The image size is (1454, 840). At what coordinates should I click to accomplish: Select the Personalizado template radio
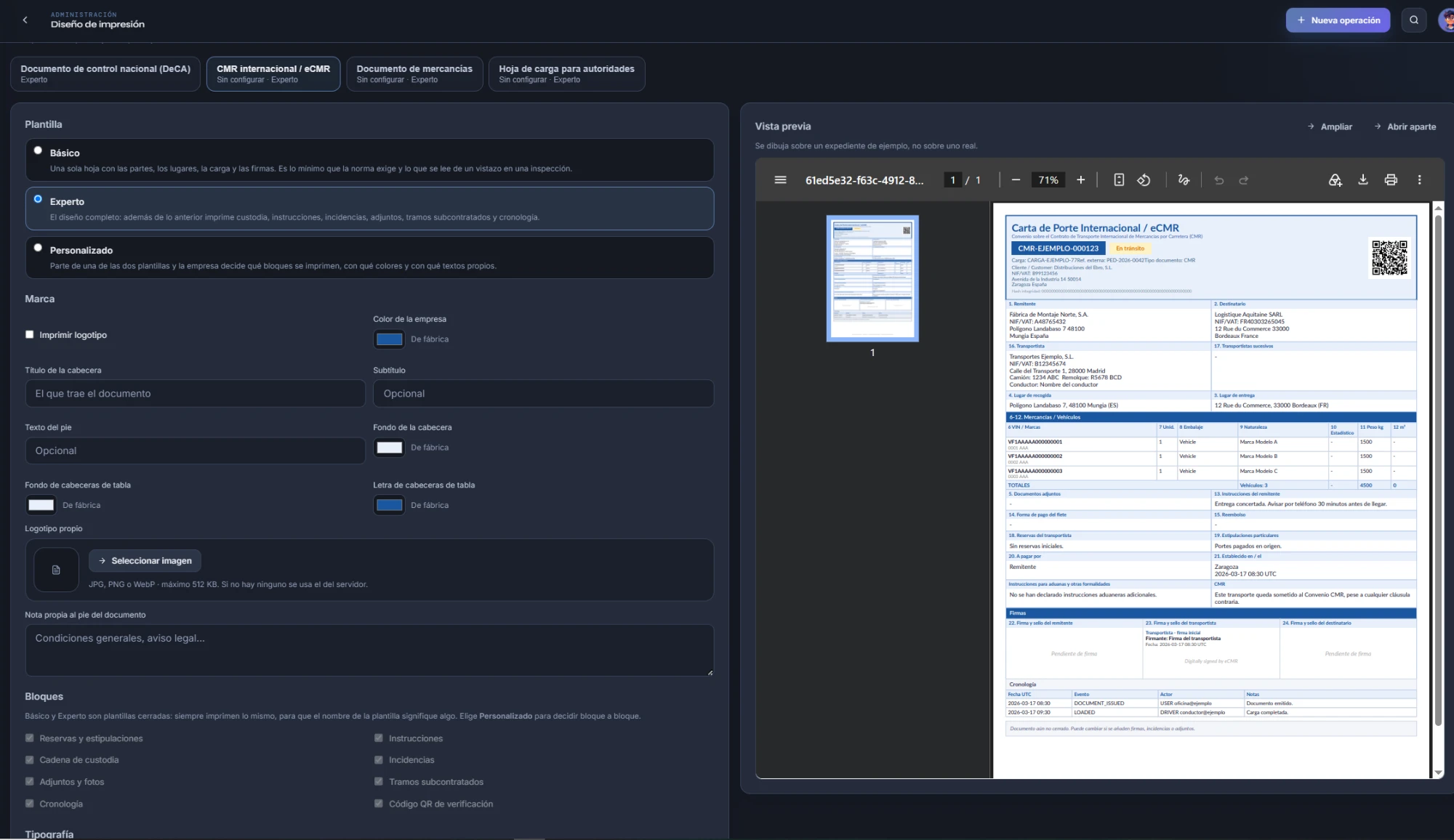tap(38, 248)
